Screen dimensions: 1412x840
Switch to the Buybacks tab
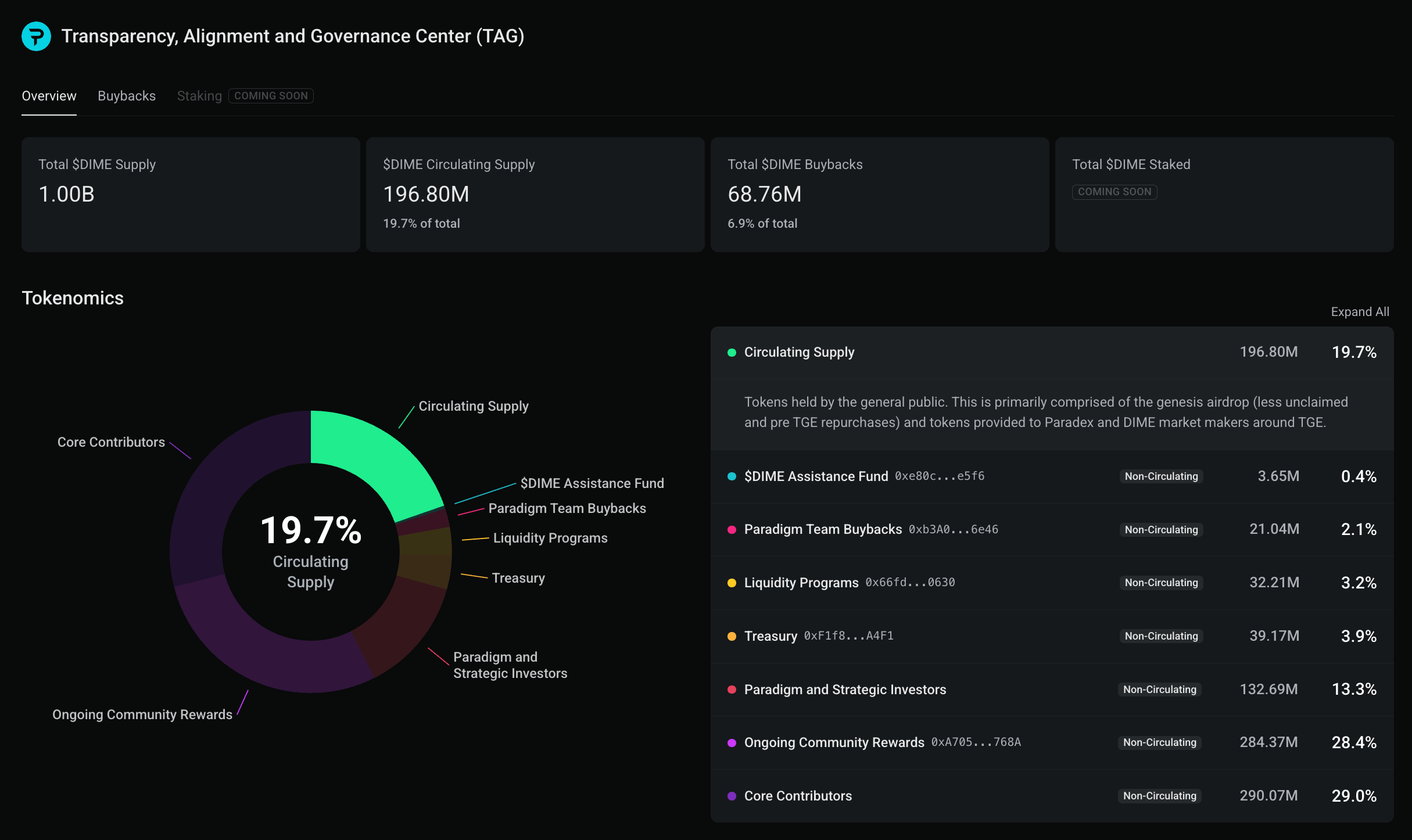126,96
